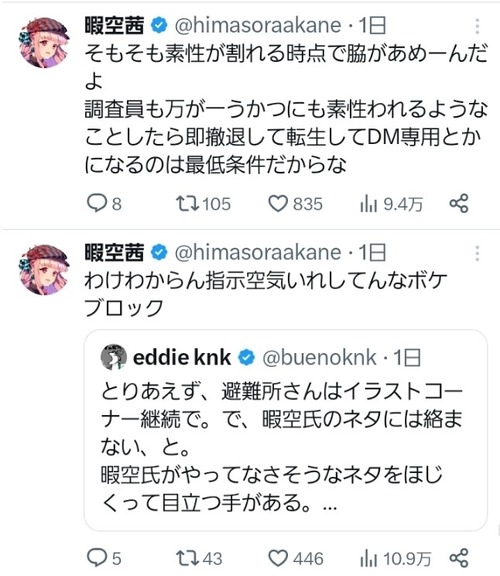500x576 pixels.
Task: Like the first tweet with 835 likes
Action: point(295,204)
